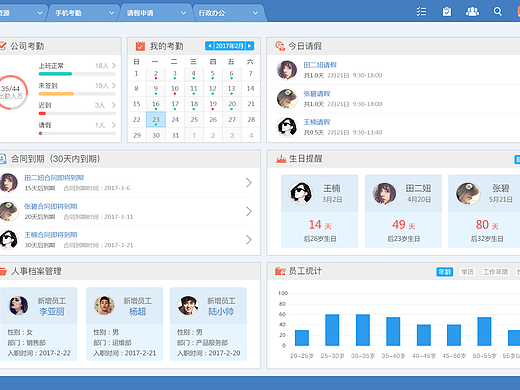Expand 上班正常 18人 details arrow
The width and height of the screenshot is (520, 390).
(x=114, y=65)
